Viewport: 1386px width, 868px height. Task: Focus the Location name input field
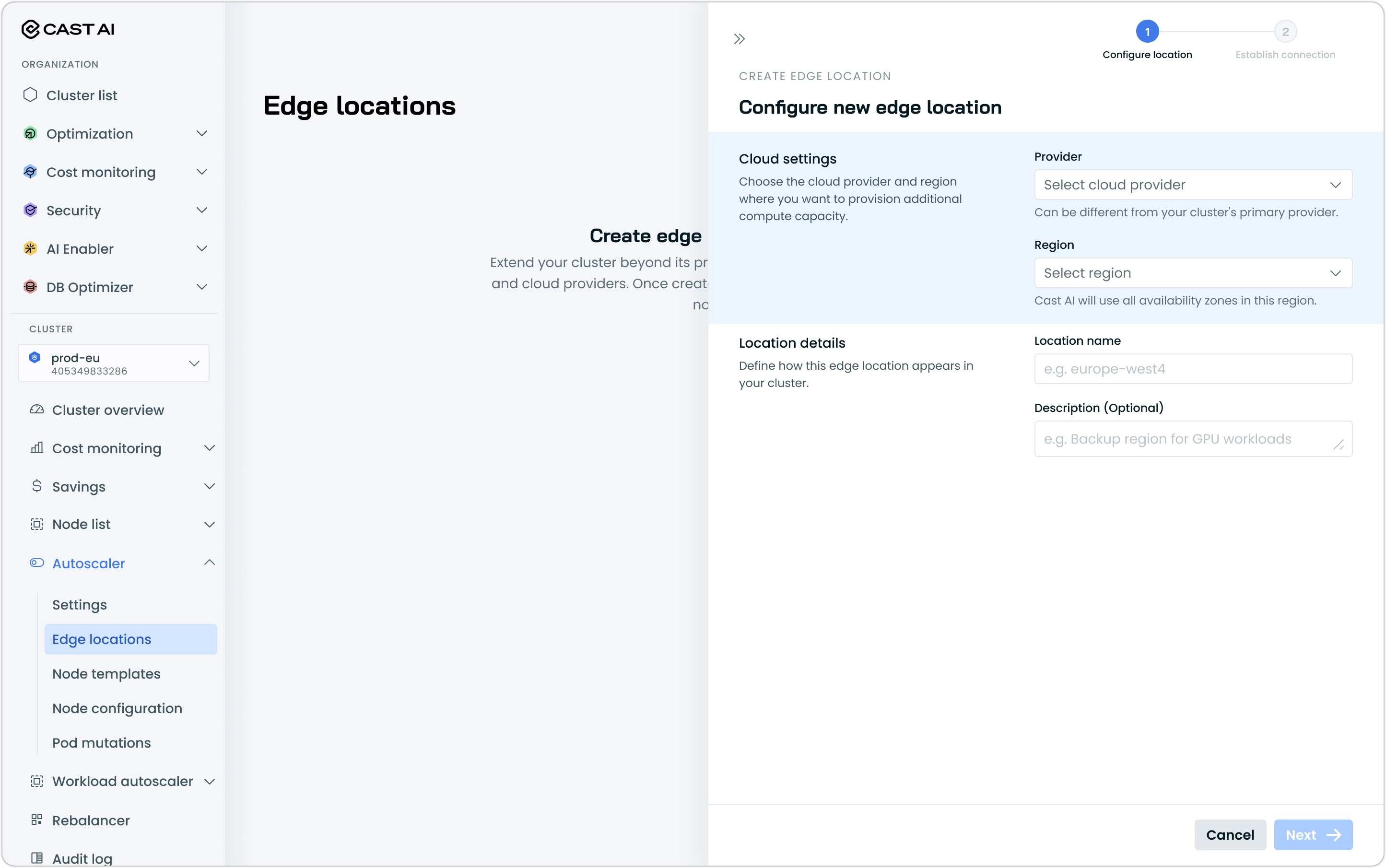tap(1193, 369)
